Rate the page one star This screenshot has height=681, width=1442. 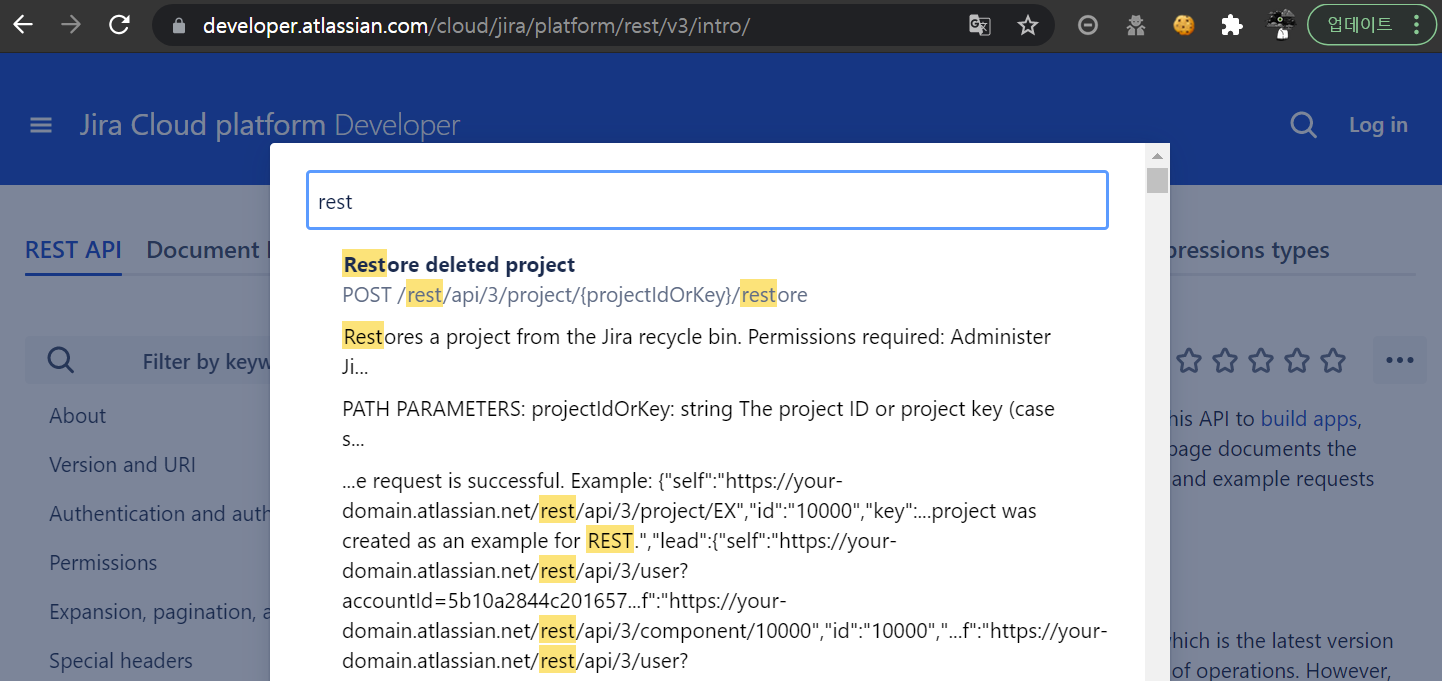tap(1188, 360)
